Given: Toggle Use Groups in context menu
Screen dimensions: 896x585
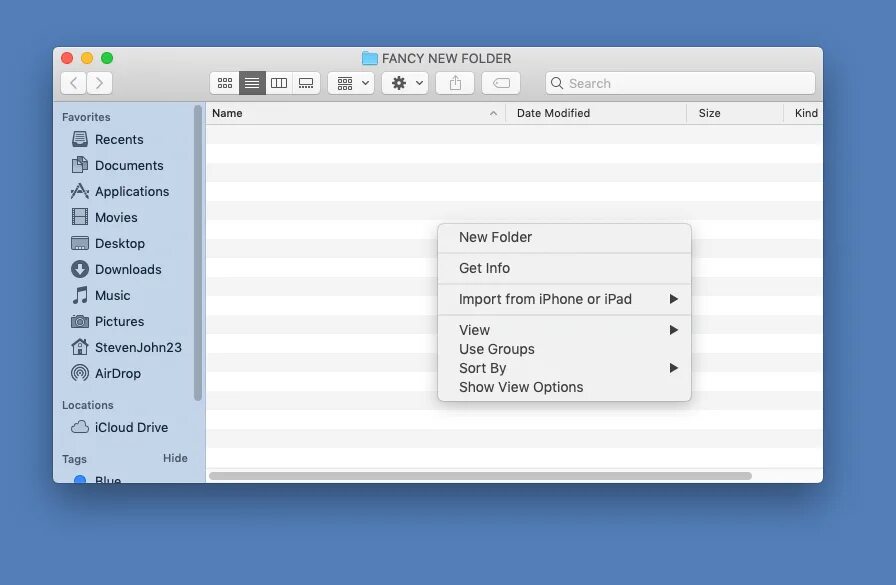Looking at the screenshot, I should (564, 349).
